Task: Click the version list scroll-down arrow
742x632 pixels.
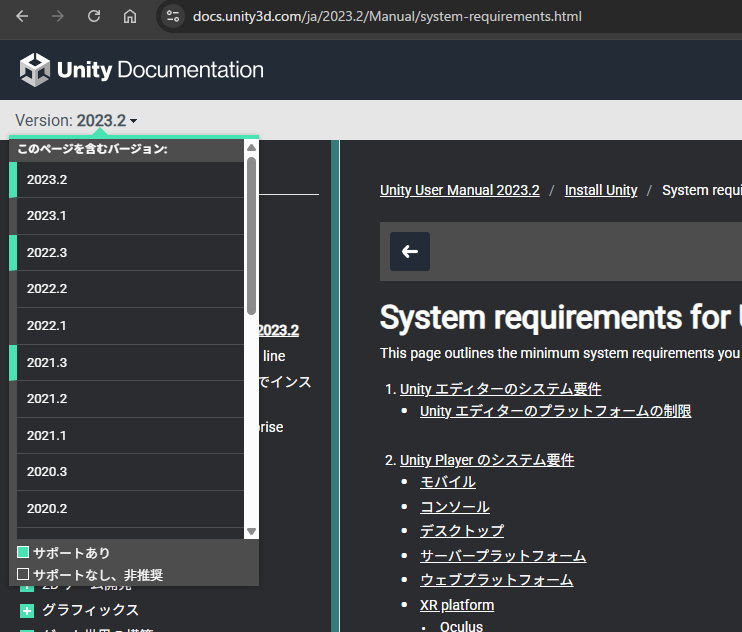Action: [252, 532]
